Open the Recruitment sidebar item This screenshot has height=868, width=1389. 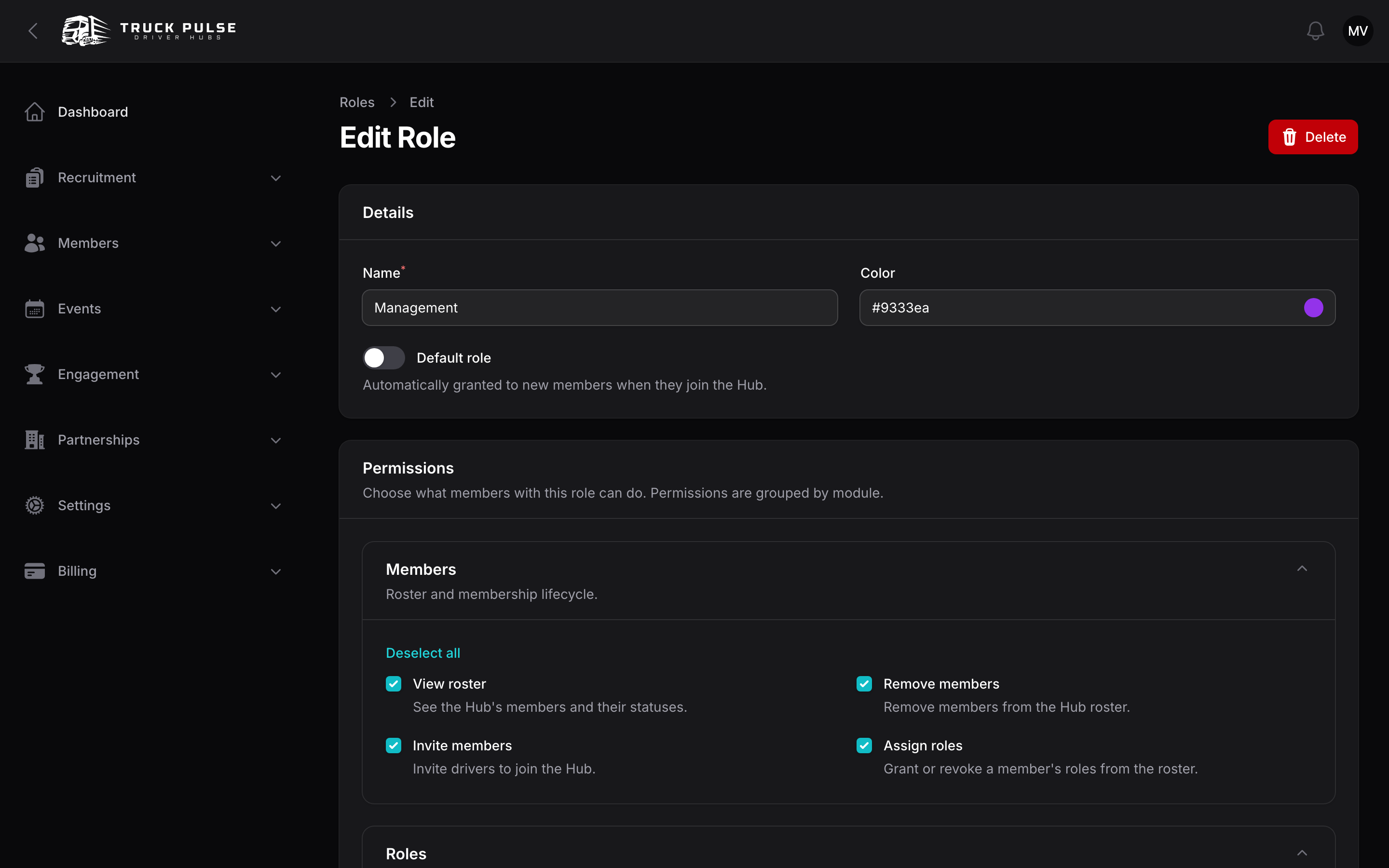coord(154,177)
